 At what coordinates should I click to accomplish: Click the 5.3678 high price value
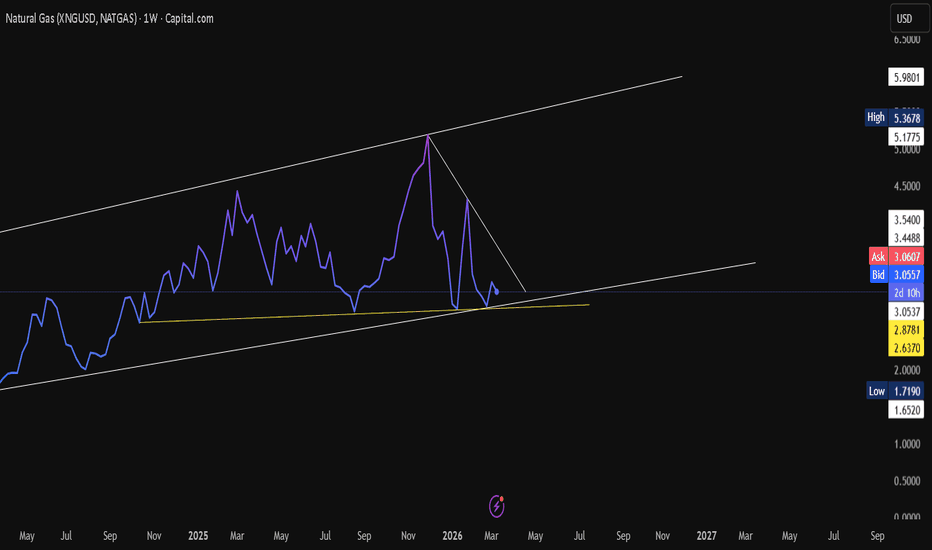[906, 118]
